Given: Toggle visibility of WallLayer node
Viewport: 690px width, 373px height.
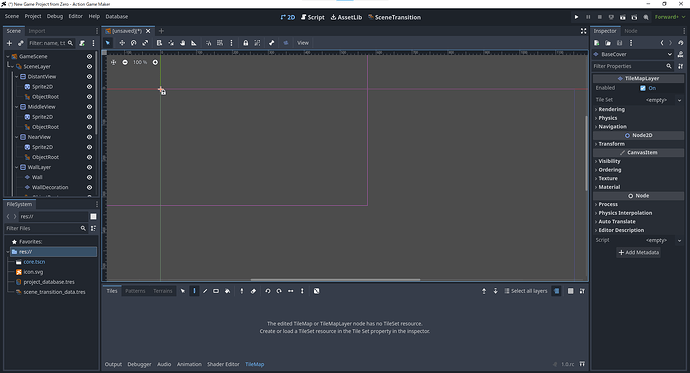Looking at the screenshot, I should (x=89, y=167).
